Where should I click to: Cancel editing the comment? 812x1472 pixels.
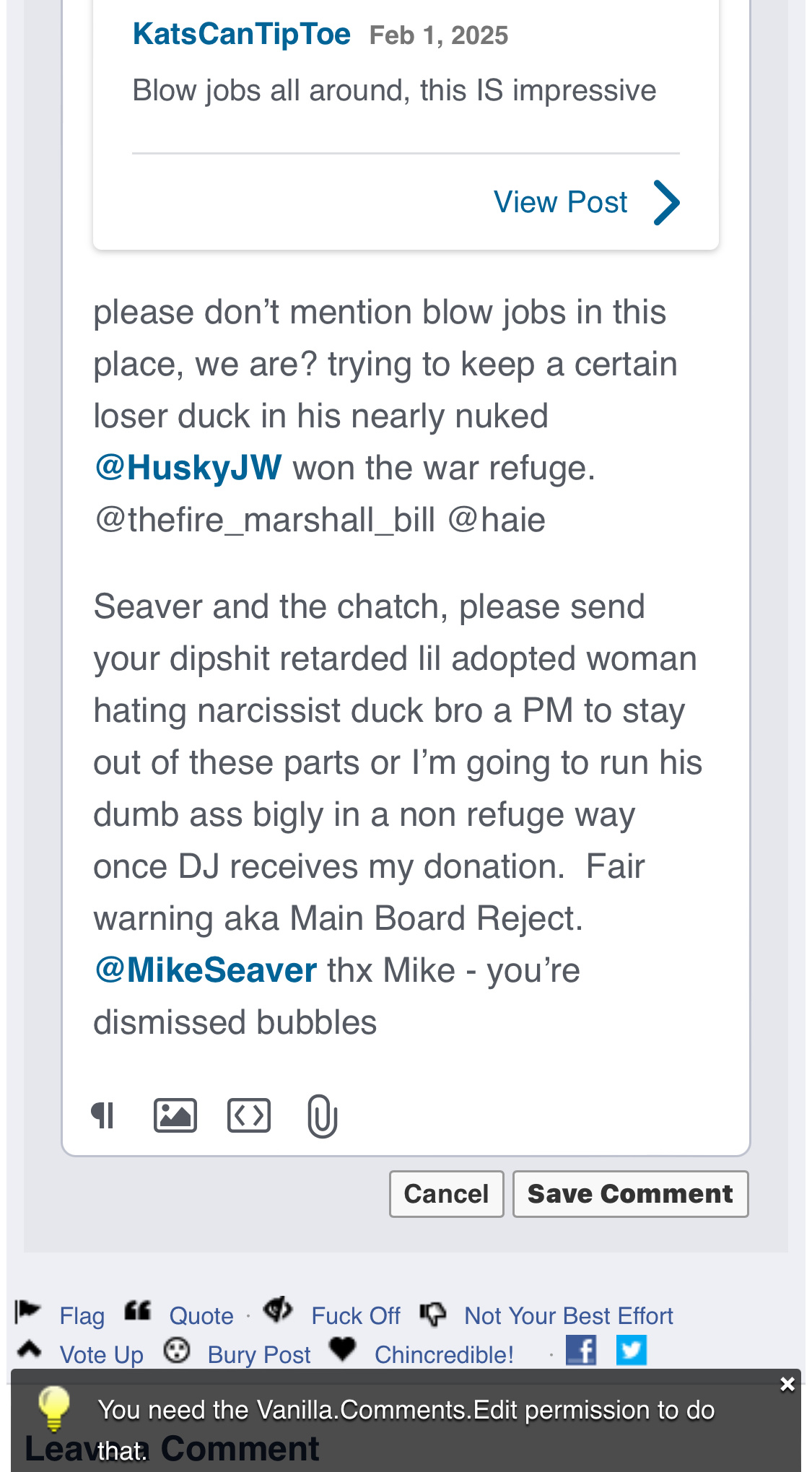(x=446, y=1193)
